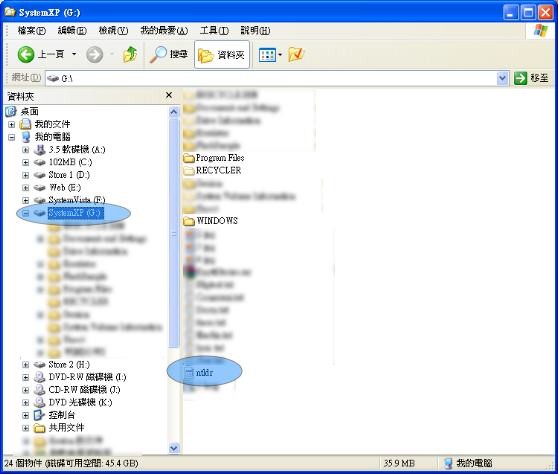The height and width of the screenshot is (474, 558).
Task: Open the 編輯(E) menu
Action: click(72, 31)
